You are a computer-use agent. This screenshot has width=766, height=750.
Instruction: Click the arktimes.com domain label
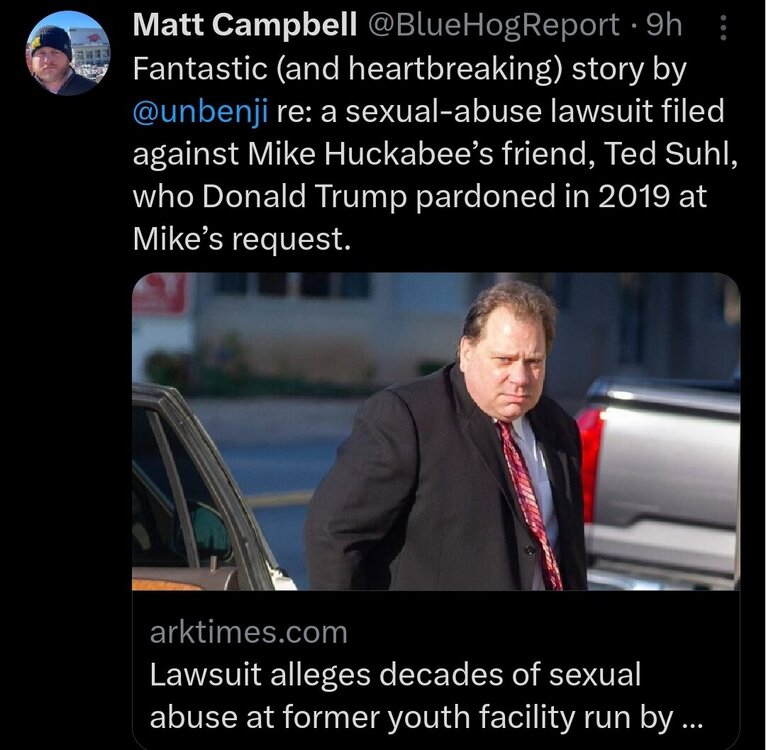click(248, 632)
